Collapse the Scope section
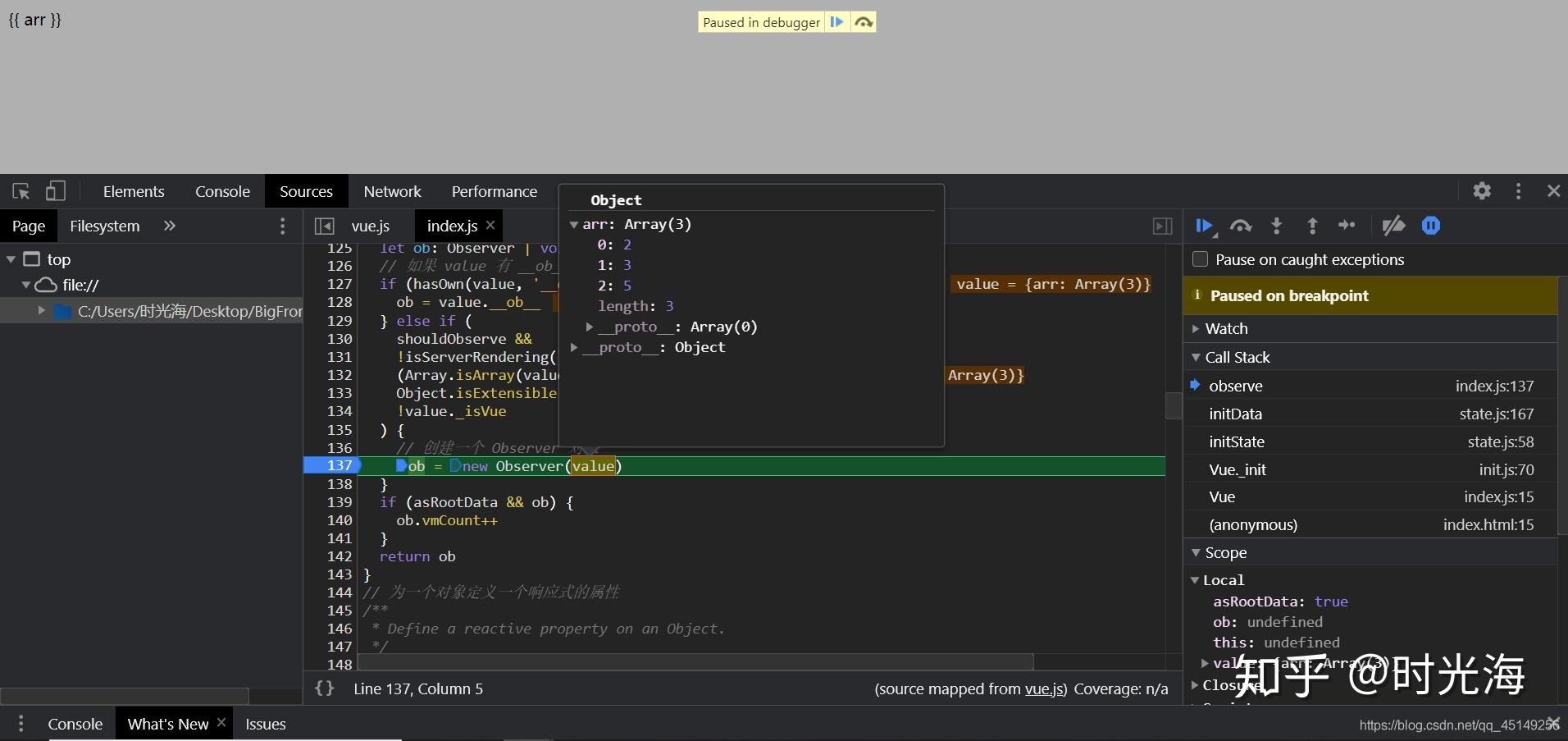 1197,552
